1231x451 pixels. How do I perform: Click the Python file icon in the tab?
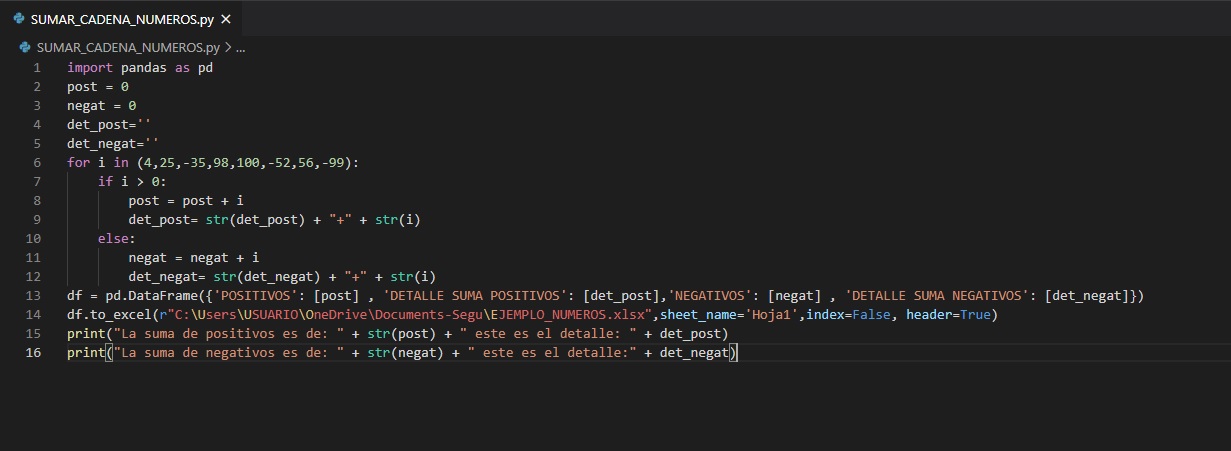[19, 18]
